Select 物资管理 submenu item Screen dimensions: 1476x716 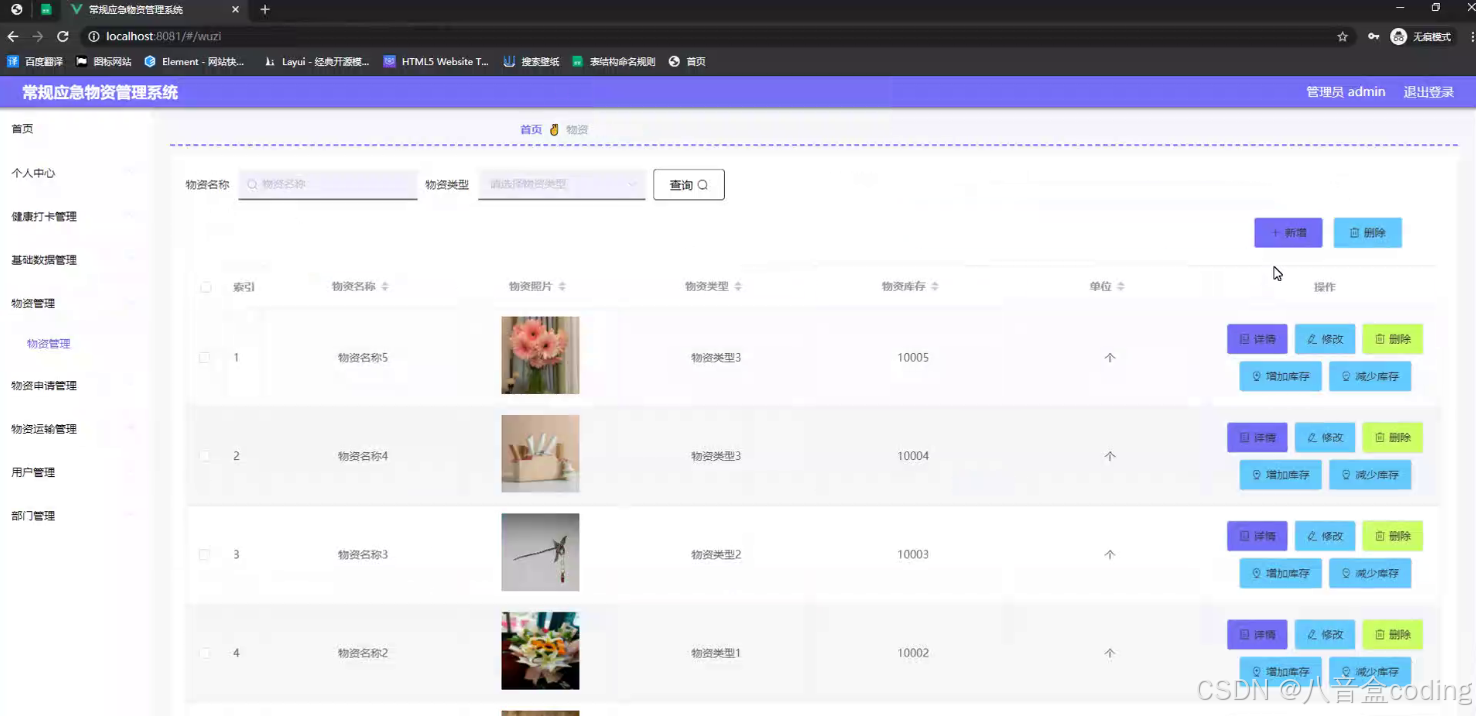pyautogui.click(x=48, y=344)
